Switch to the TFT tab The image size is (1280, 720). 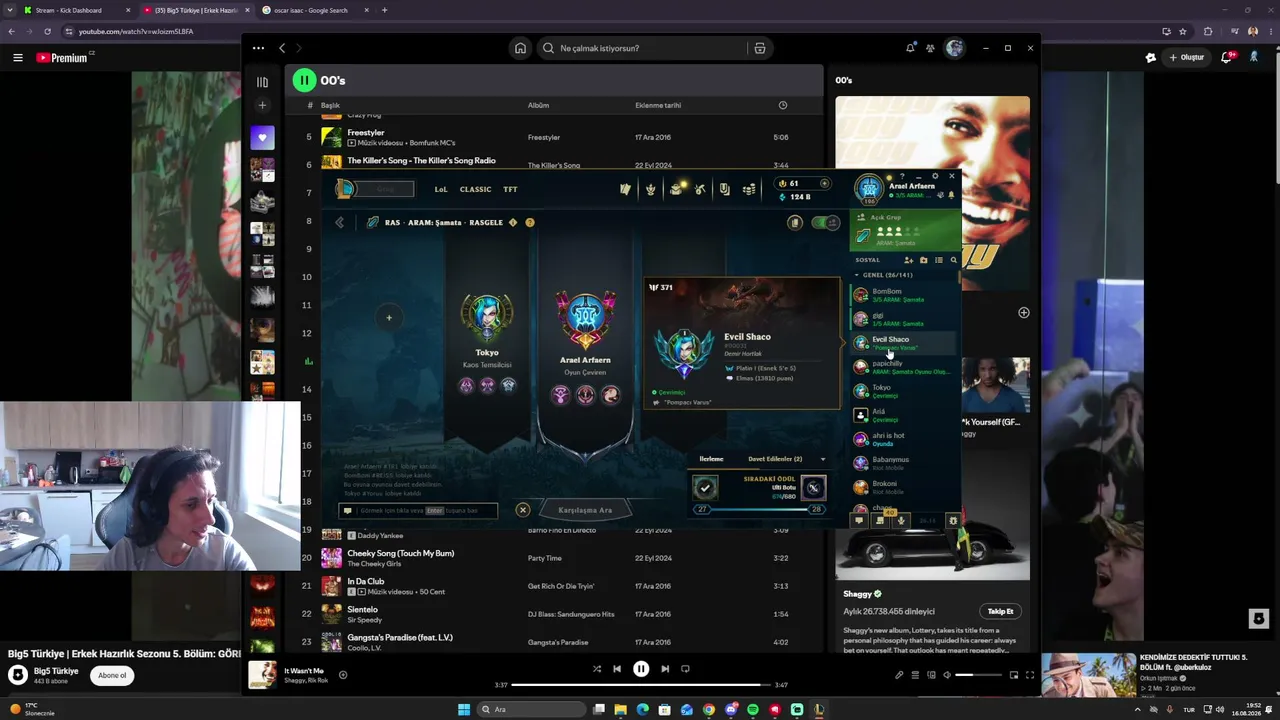pyautogui.click(x=510, y=189)
